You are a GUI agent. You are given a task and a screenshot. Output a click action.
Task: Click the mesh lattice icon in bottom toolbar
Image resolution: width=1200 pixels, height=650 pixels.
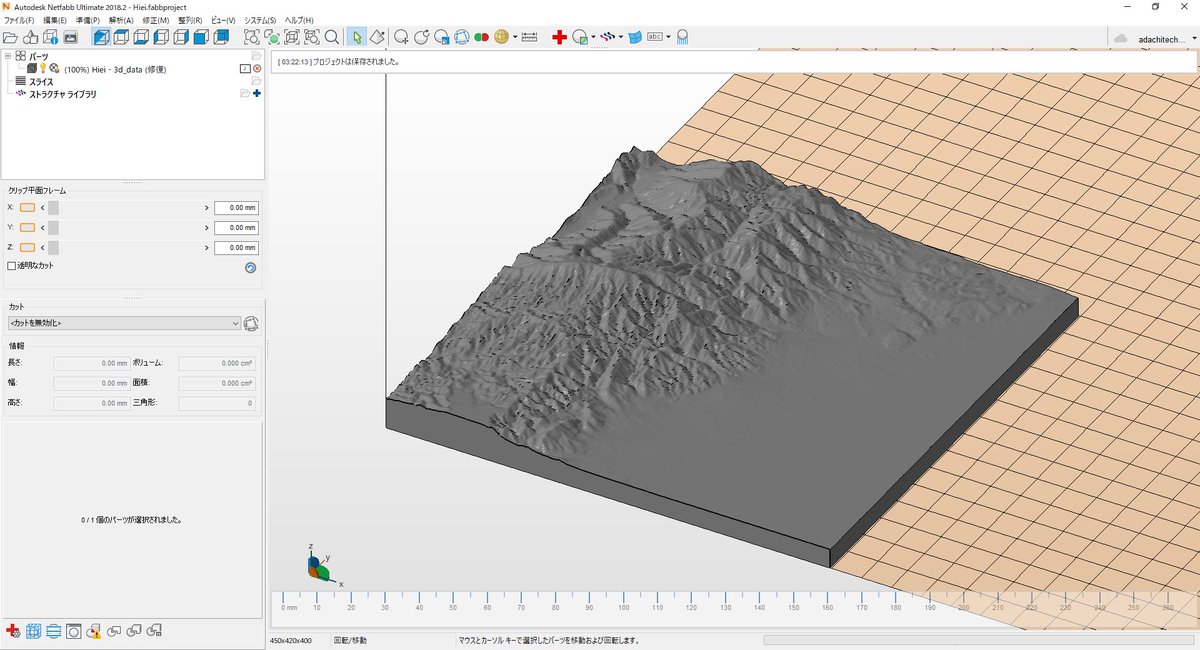(33, 631)
